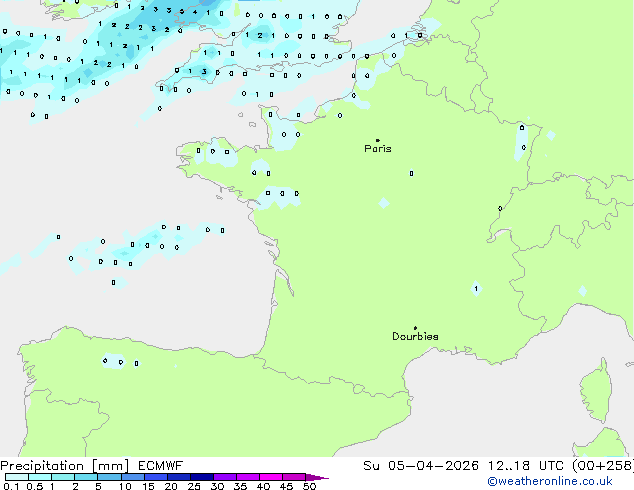Image resolution: width=634 pixels, height=490 pixels.
Task: Click the precipitation value '4' on the map
Action: click(195, 12)
